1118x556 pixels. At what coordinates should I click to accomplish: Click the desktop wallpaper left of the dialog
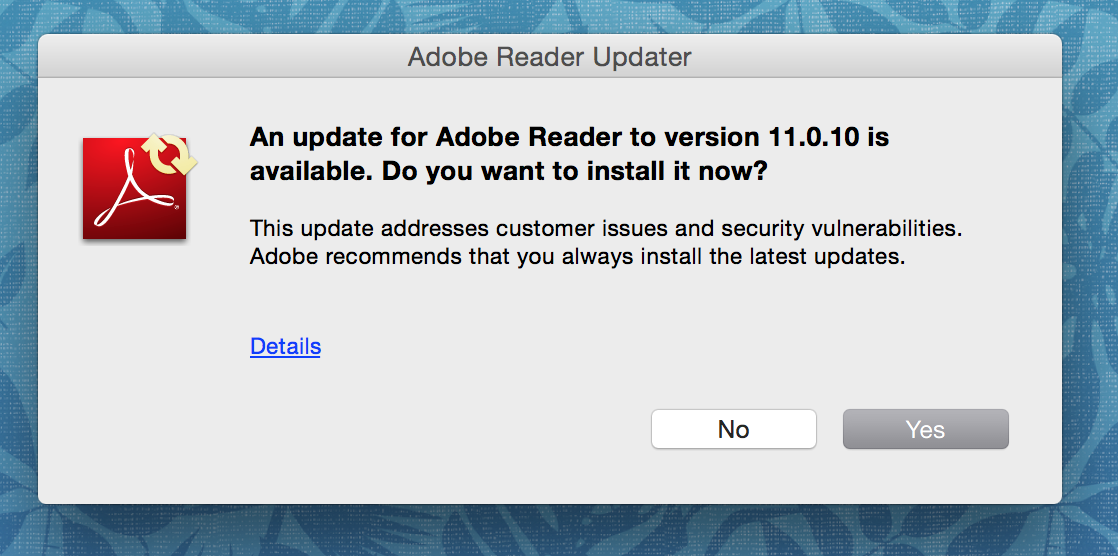18,278
